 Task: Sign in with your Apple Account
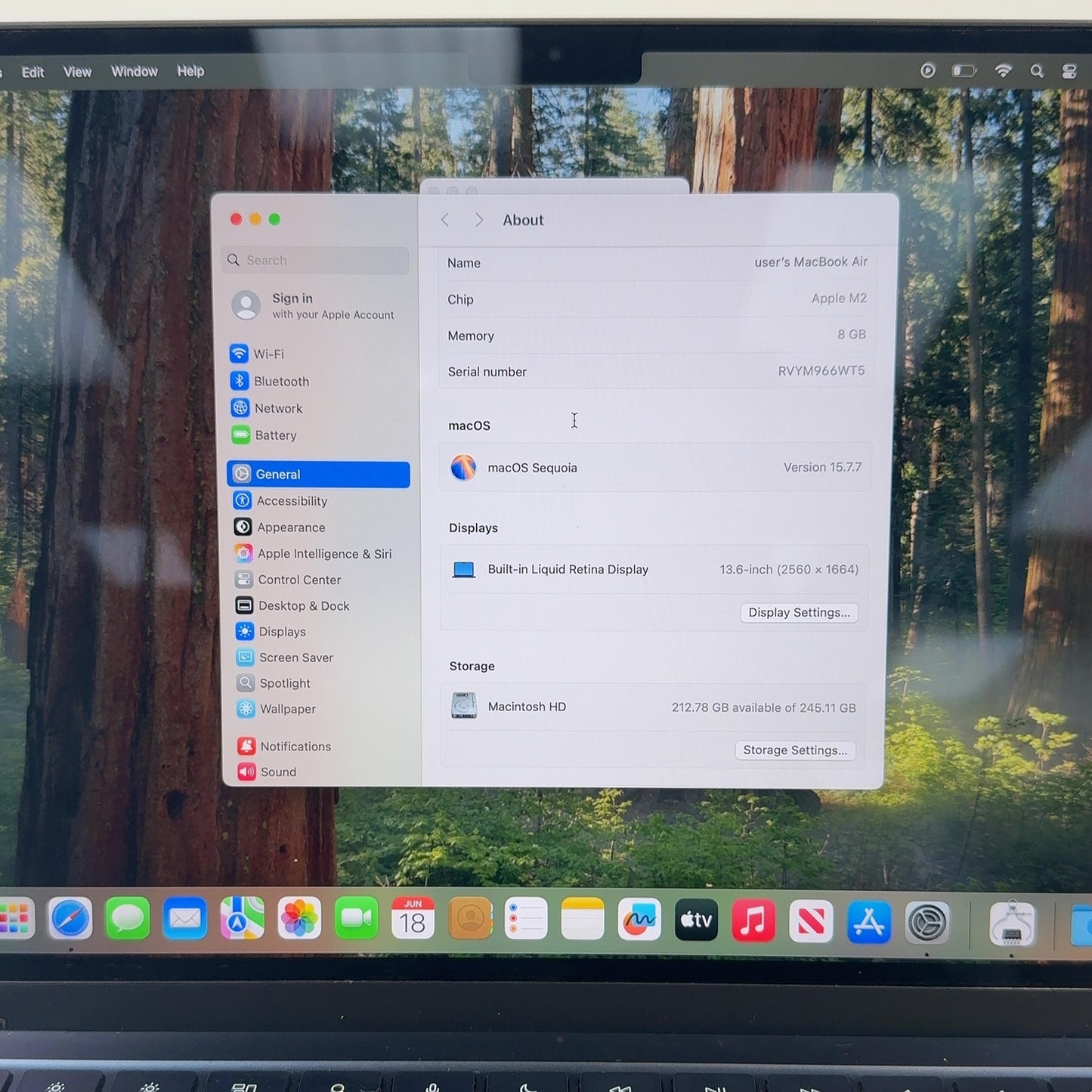[314, 305]
